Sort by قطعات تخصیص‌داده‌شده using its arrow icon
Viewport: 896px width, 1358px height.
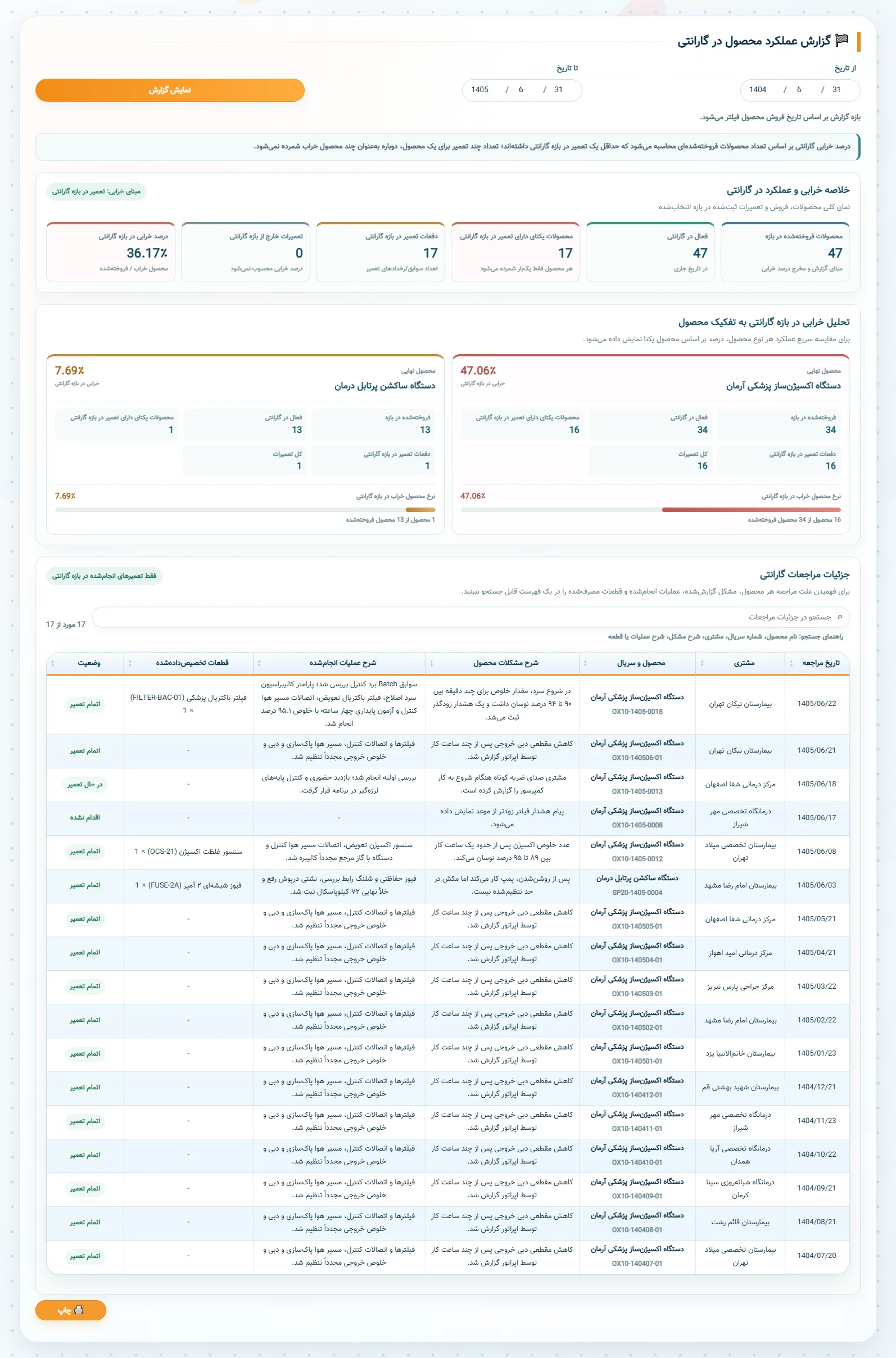click(x=130, y=663)
